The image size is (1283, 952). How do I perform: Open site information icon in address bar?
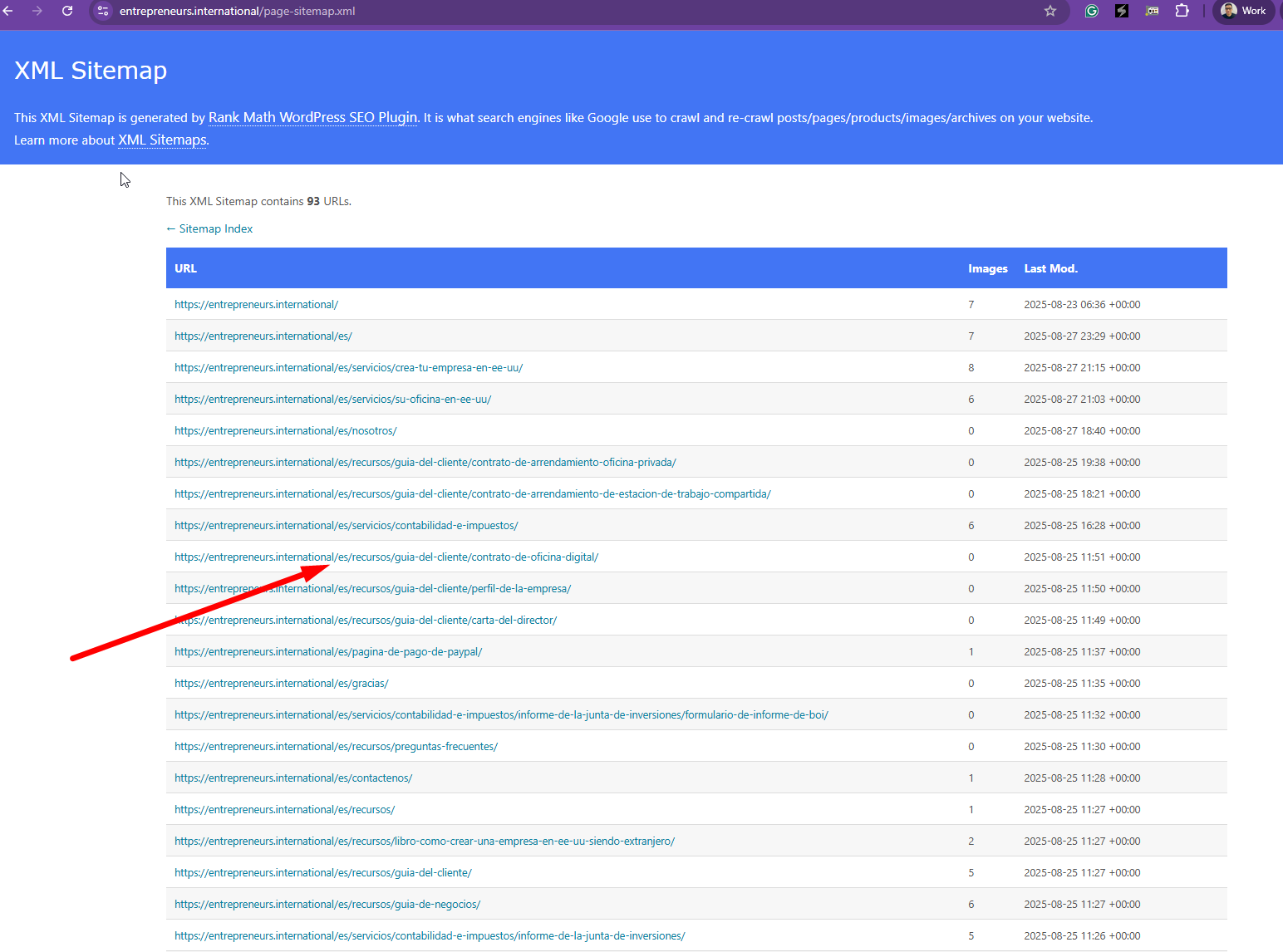pos(103,11)
